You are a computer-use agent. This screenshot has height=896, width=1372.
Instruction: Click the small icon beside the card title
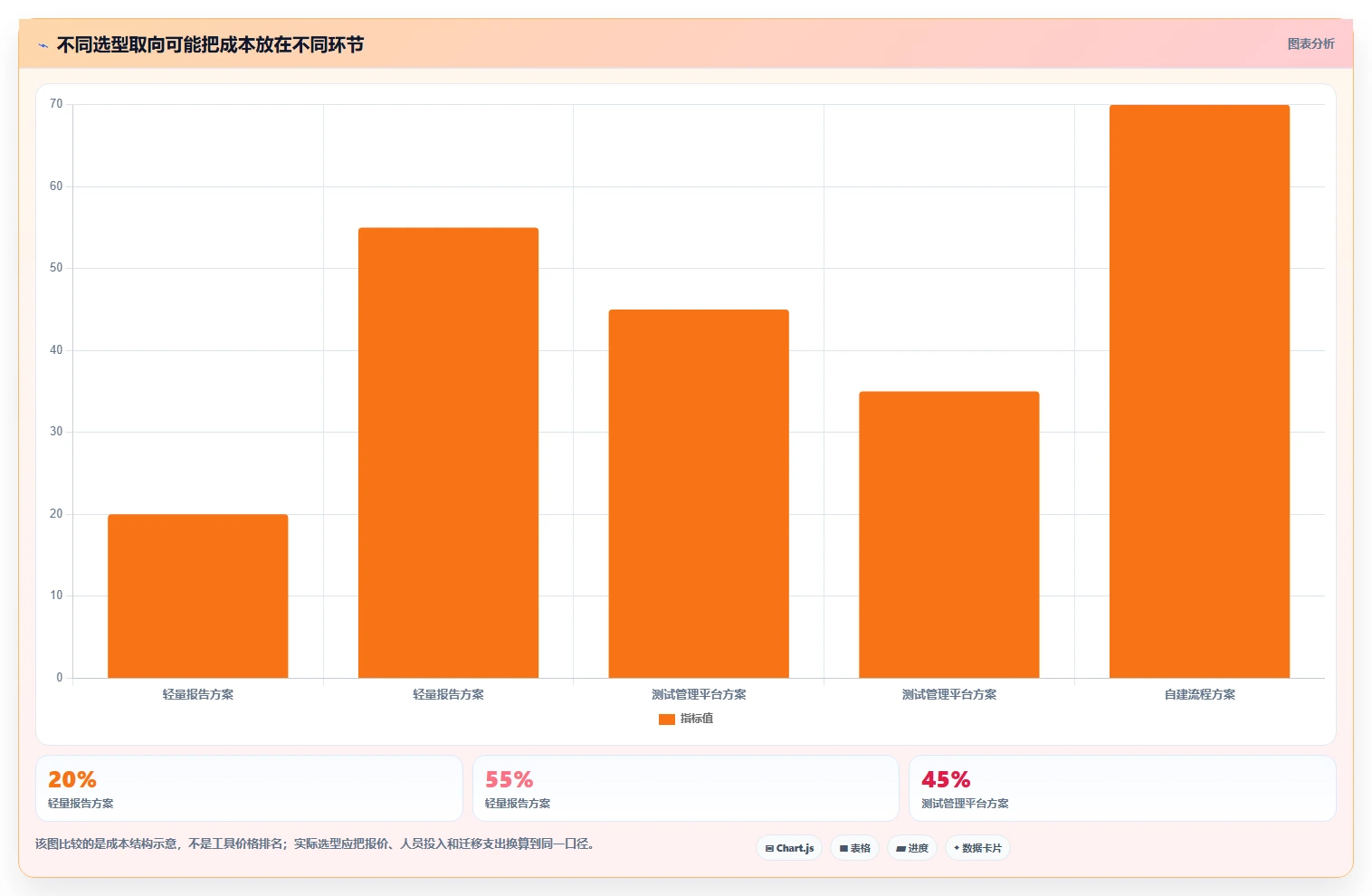[43, 45]
